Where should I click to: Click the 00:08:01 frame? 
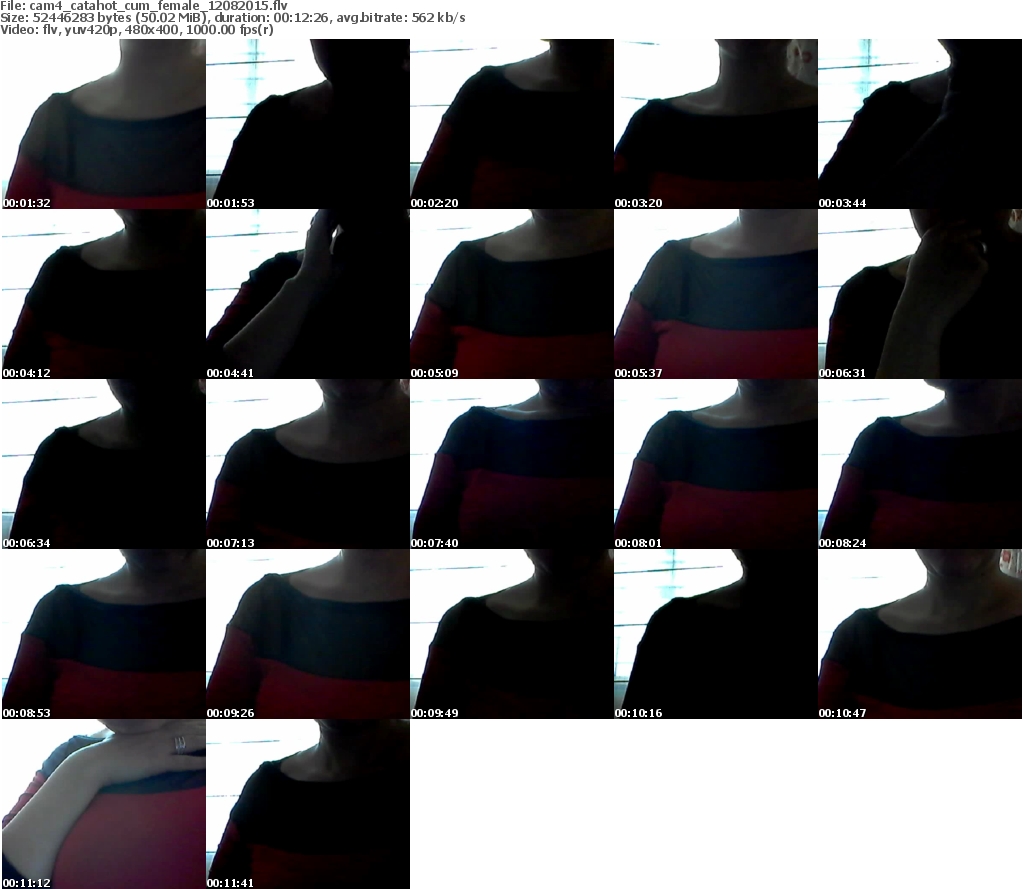pos(716,464)
